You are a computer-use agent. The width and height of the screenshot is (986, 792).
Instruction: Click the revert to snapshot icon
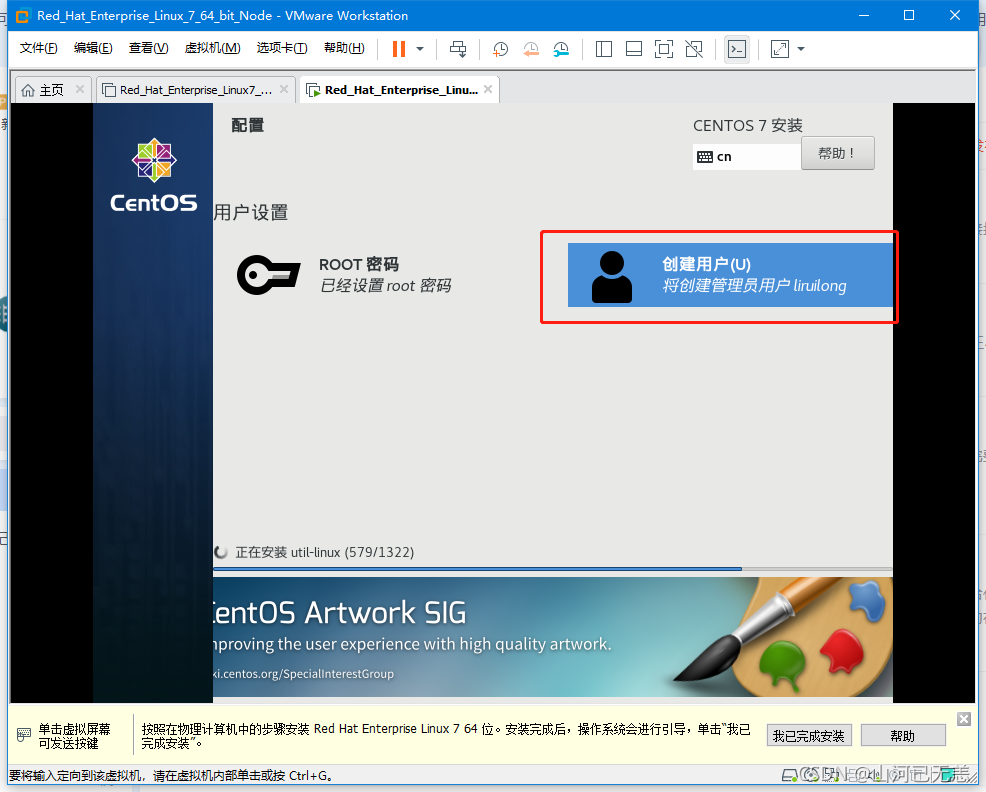(531, 49)
